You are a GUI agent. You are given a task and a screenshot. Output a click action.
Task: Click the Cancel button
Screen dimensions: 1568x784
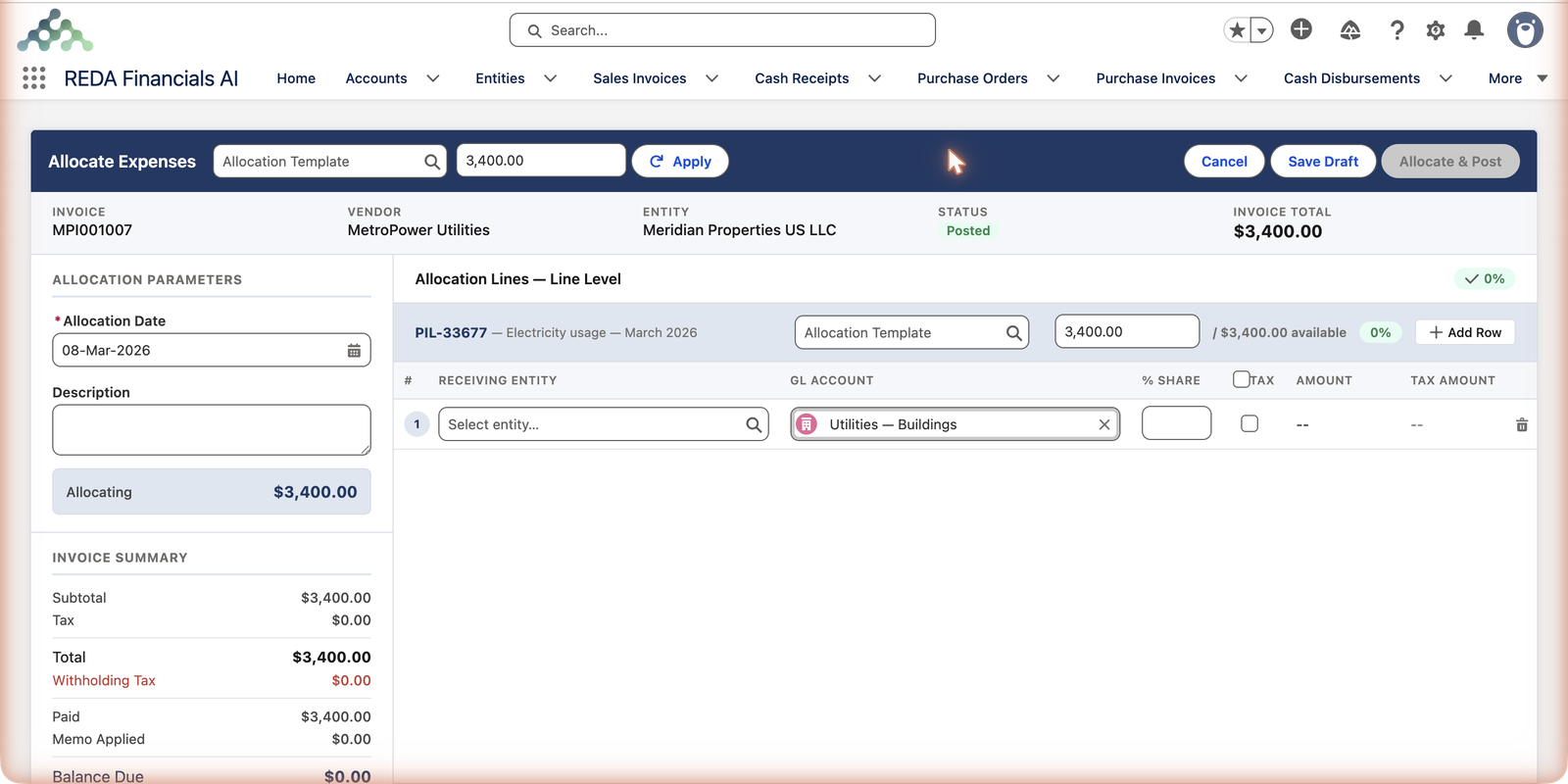pos(1224,162)
